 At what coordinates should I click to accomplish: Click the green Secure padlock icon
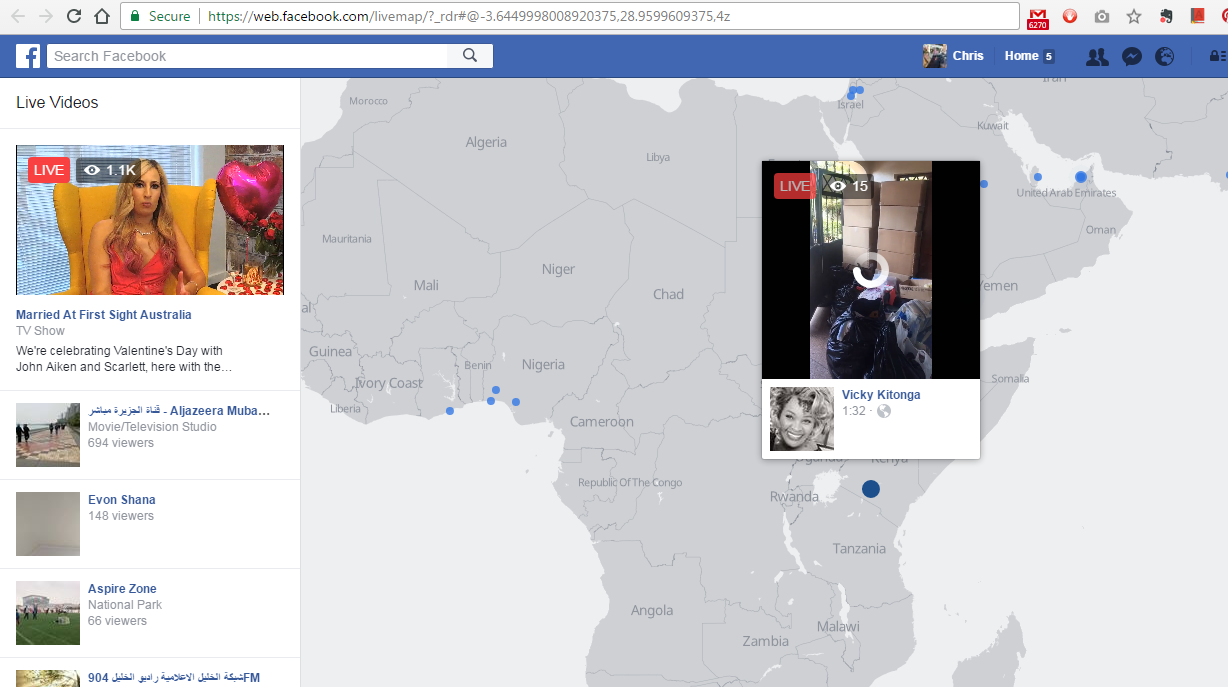[x=136, y=16]
